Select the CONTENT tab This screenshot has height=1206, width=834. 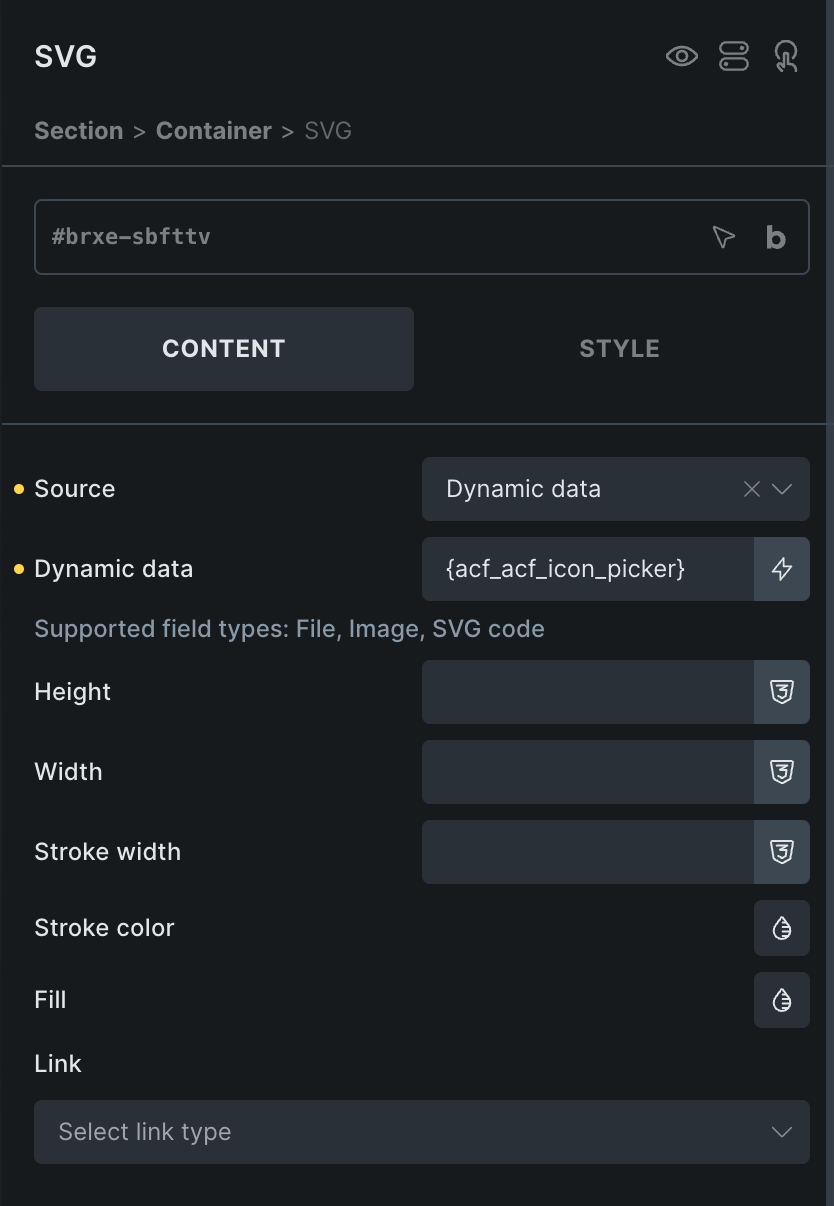pos(224,349)
